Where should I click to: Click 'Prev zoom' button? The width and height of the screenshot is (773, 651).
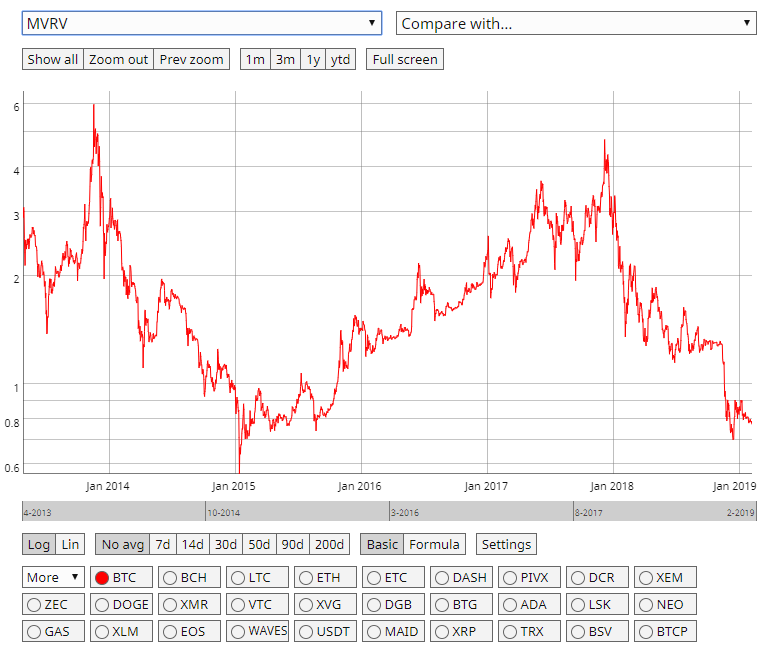pyautogui.click(x=191, y=59)
